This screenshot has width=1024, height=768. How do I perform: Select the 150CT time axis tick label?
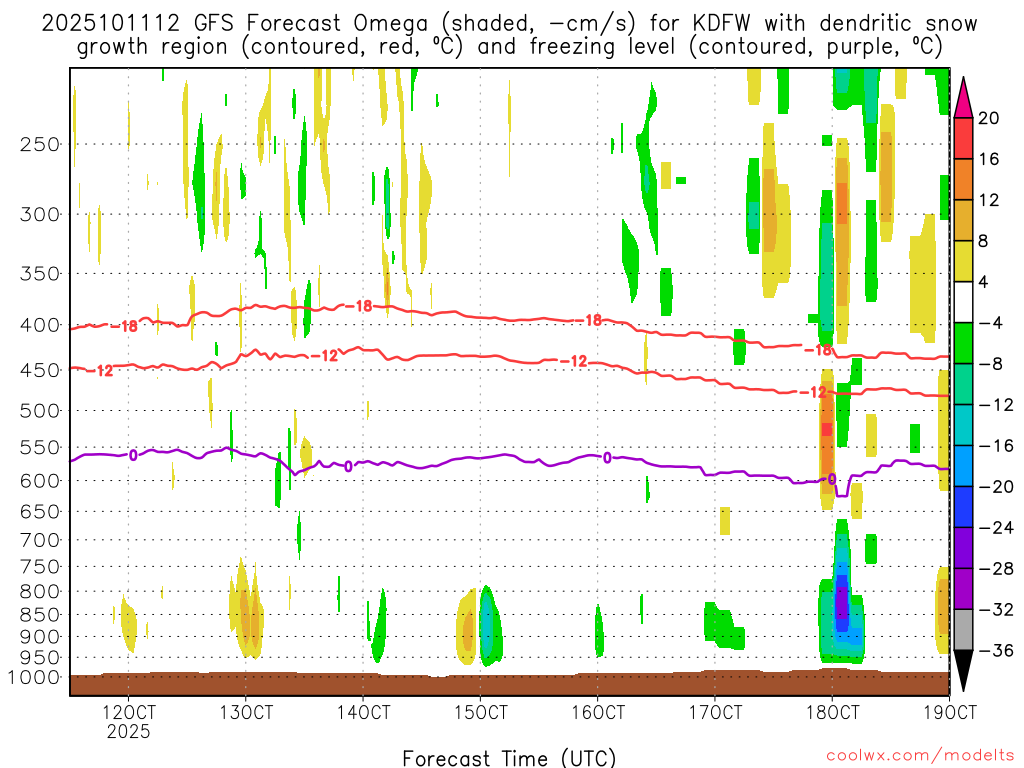[x=480, y=712]
